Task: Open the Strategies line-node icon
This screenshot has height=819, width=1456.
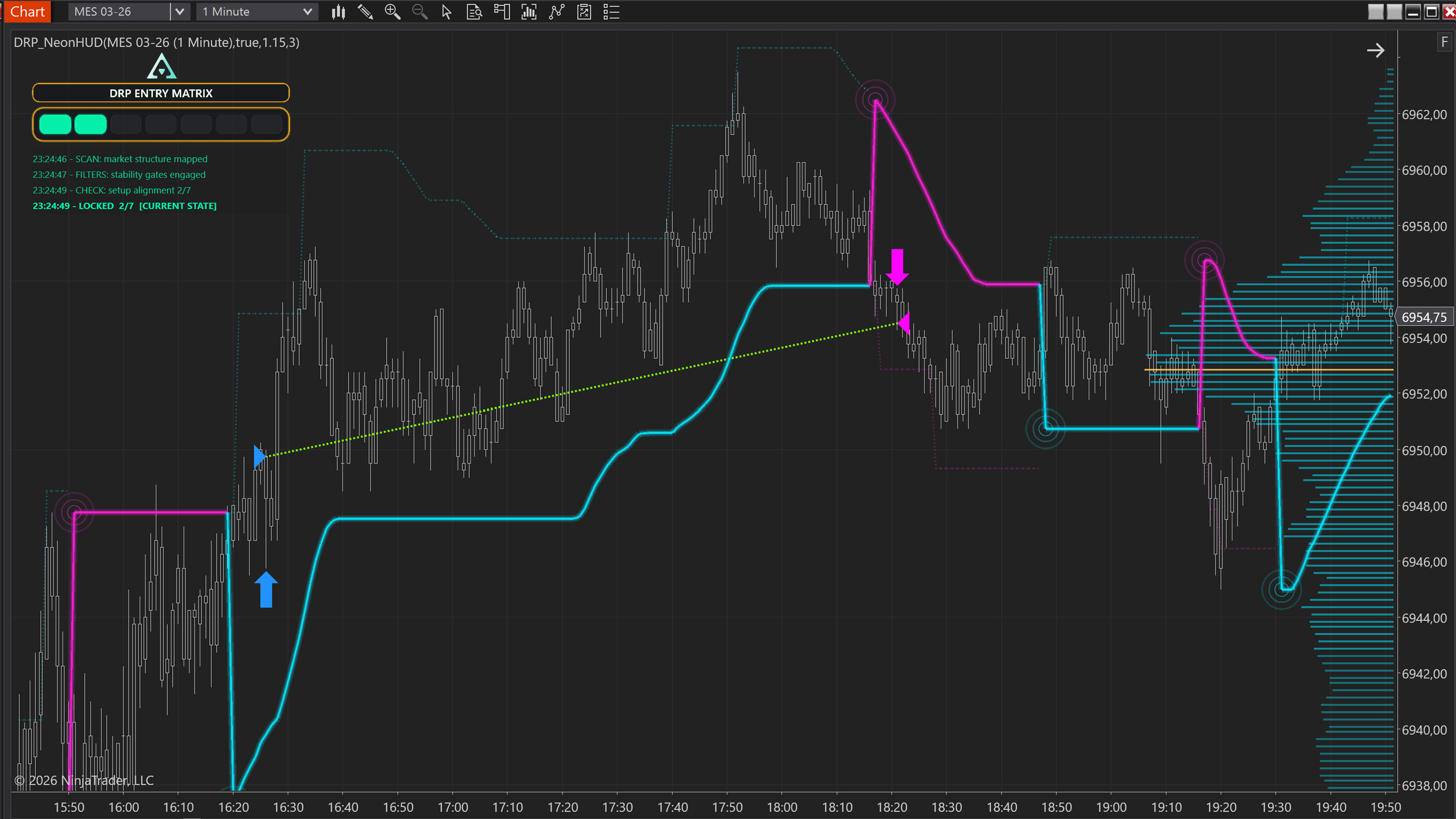Action: [x=557, y=11]
